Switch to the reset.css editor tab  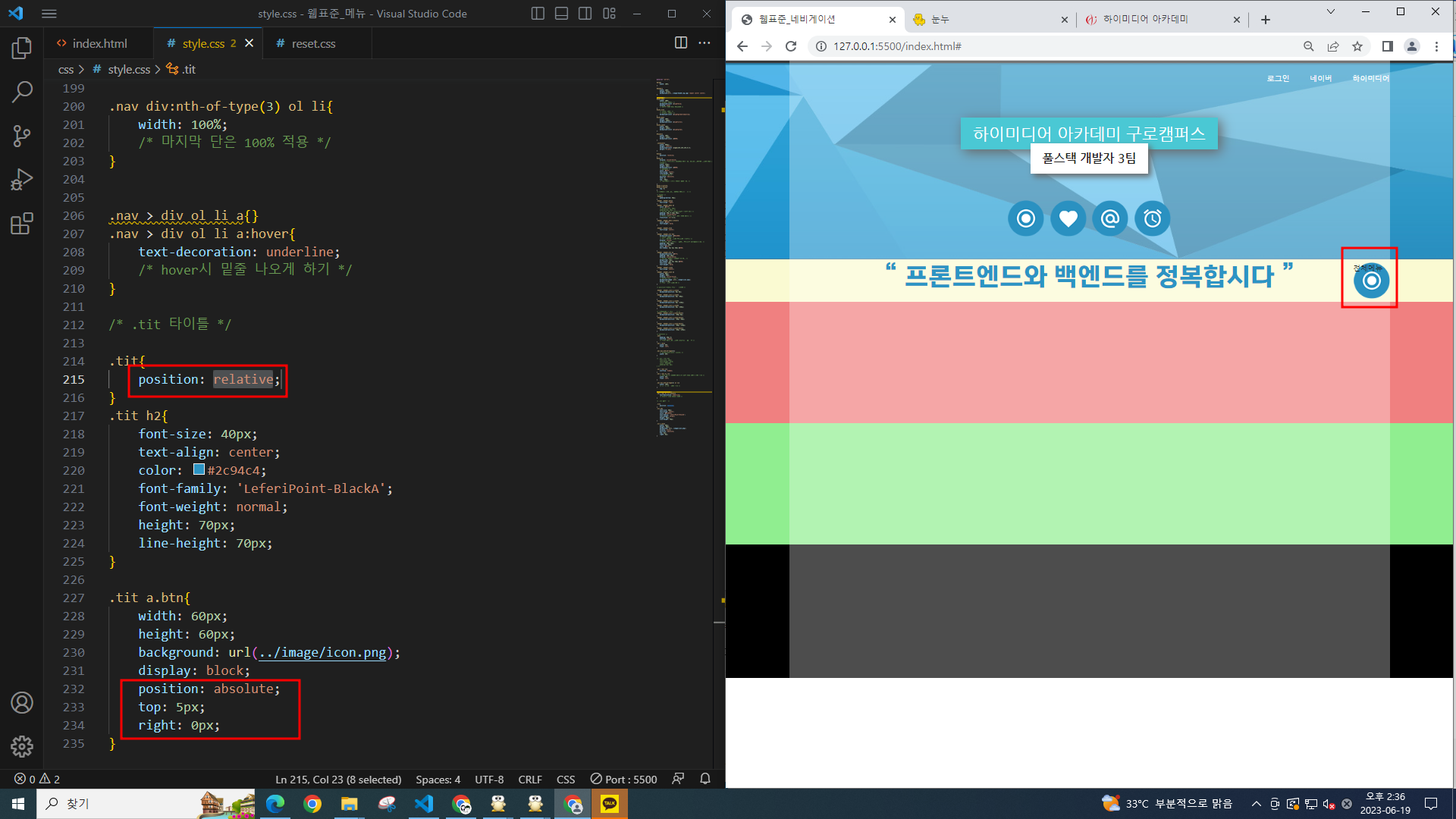(312, 43)
